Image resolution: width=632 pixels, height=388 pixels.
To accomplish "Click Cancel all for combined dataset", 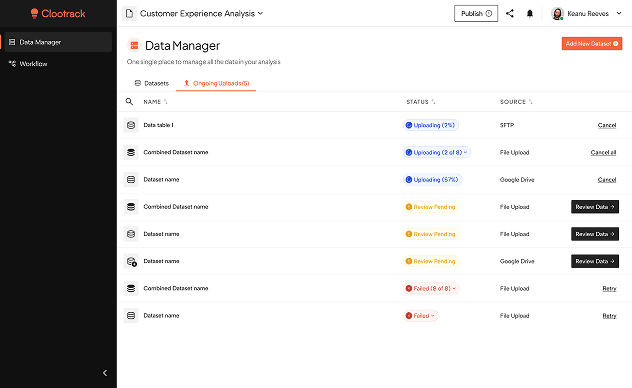I will [x=603, y=152].
